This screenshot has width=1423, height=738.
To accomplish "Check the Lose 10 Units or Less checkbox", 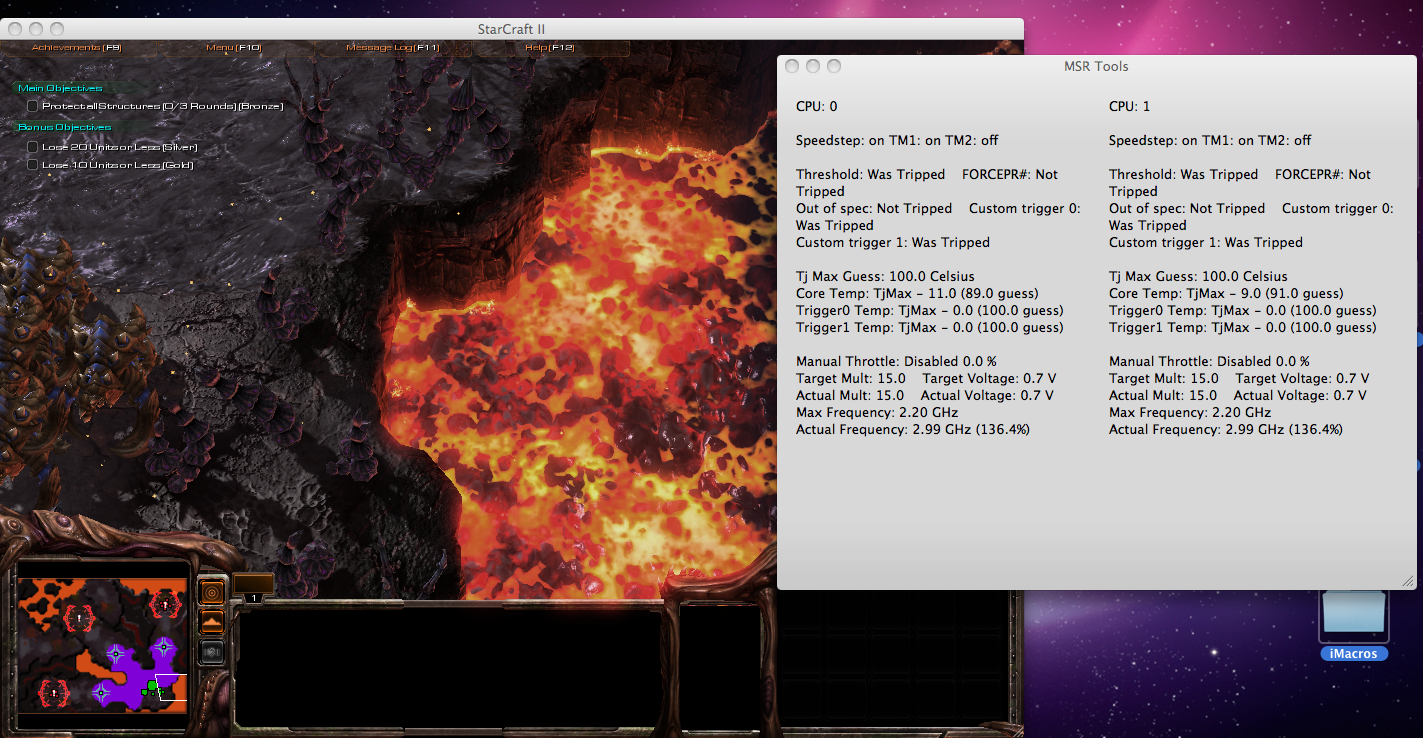I will pyautogui.click(x=33, y=164).
